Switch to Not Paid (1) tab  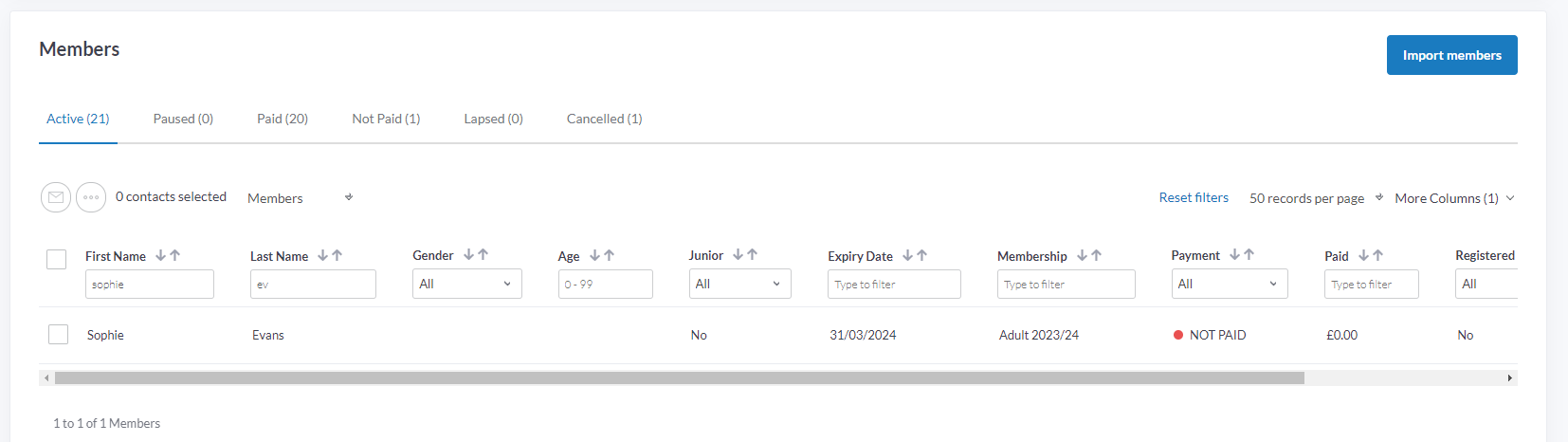pyautogui.click(x=386, y=119)
